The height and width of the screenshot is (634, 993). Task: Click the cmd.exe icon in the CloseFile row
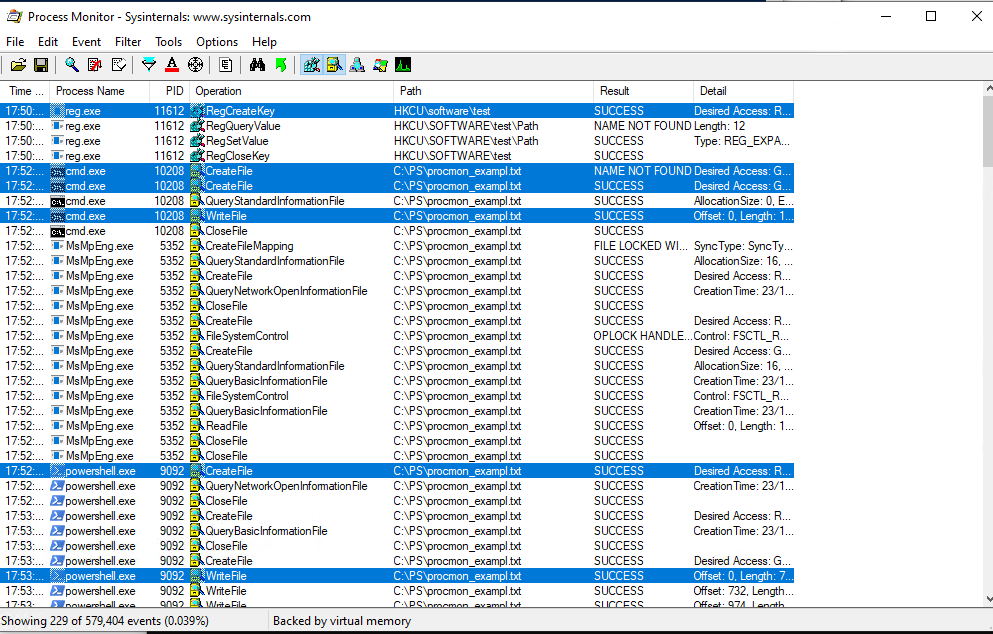coord(58,231)
